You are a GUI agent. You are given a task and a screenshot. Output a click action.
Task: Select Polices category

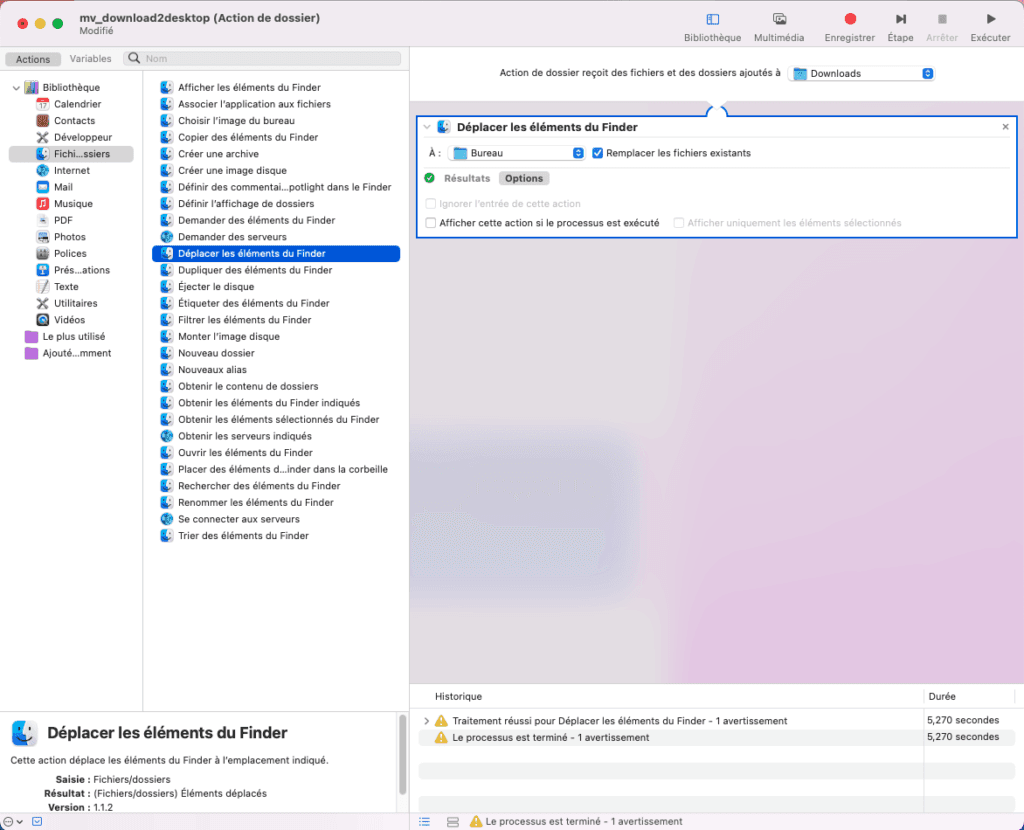[x=70, y=253]
